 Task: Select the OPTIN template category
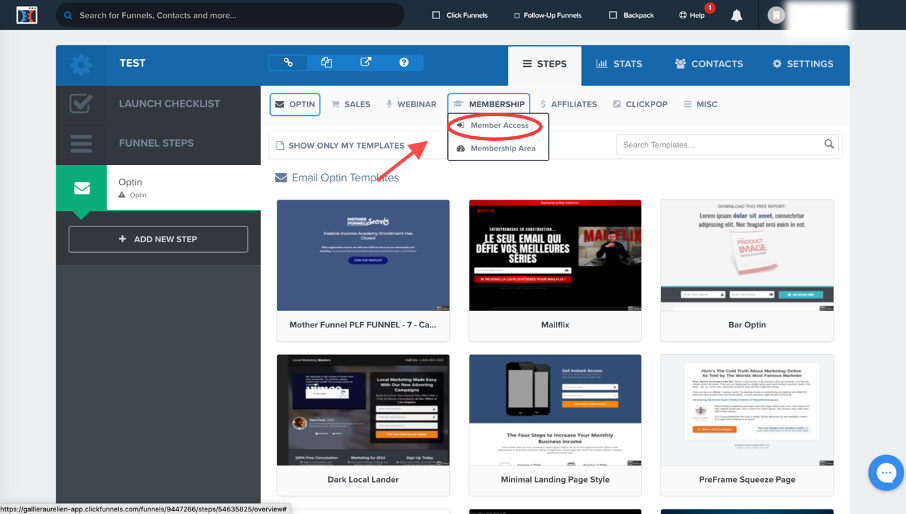coord(295,104)
